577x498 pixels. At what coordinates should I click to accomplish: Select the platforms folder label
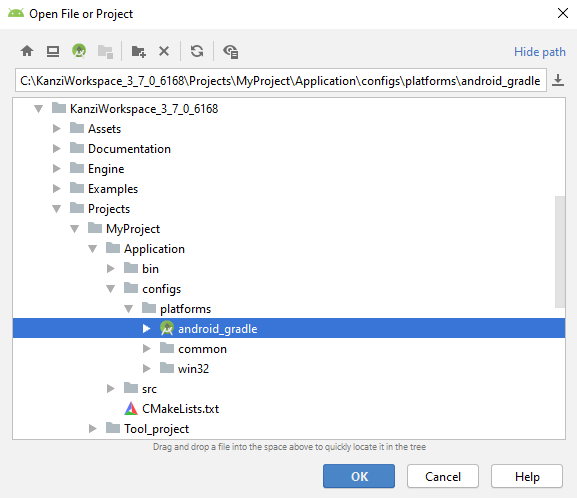coord(185,309)
